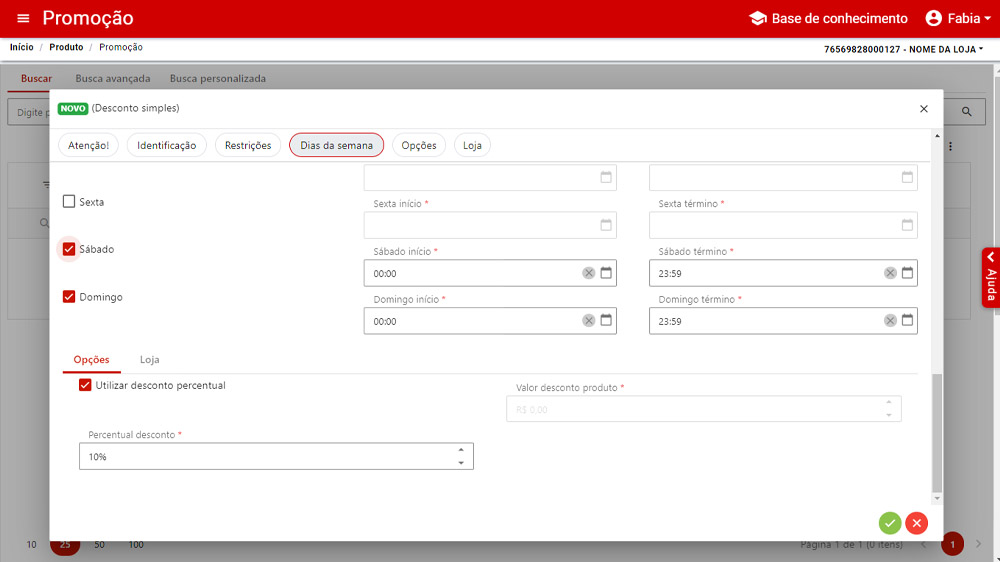Viewport: 1000px width, 562px height.
Task: Jump to the Restrições section chip
Action: click(x=248, y=145)
